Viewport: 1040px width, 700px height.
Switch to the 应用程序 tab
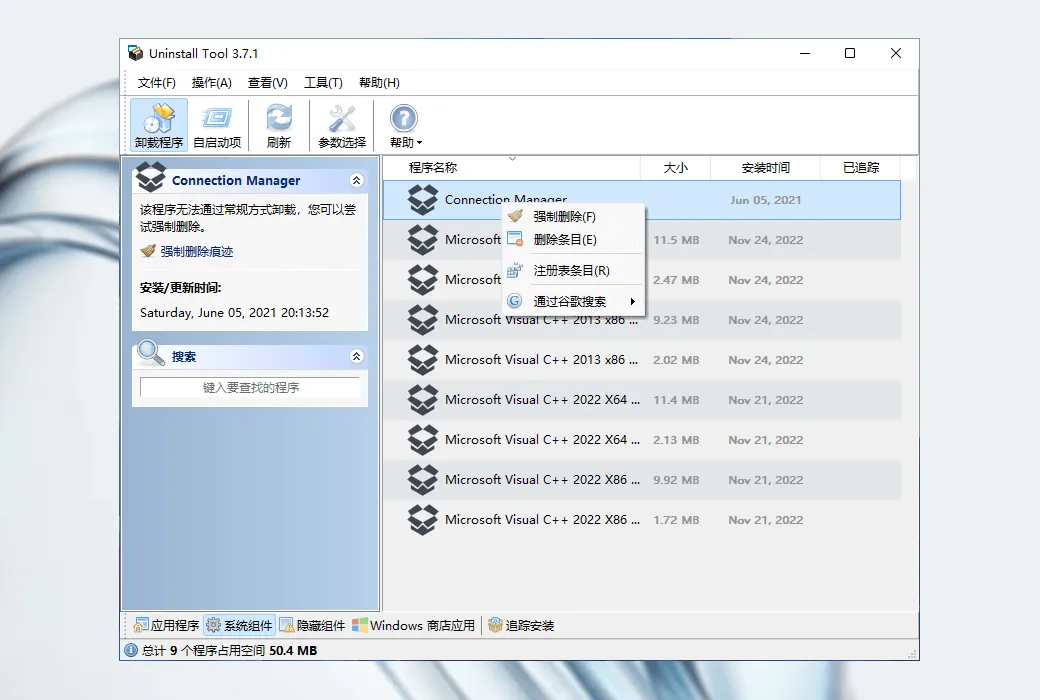click(x=166, y=625)
